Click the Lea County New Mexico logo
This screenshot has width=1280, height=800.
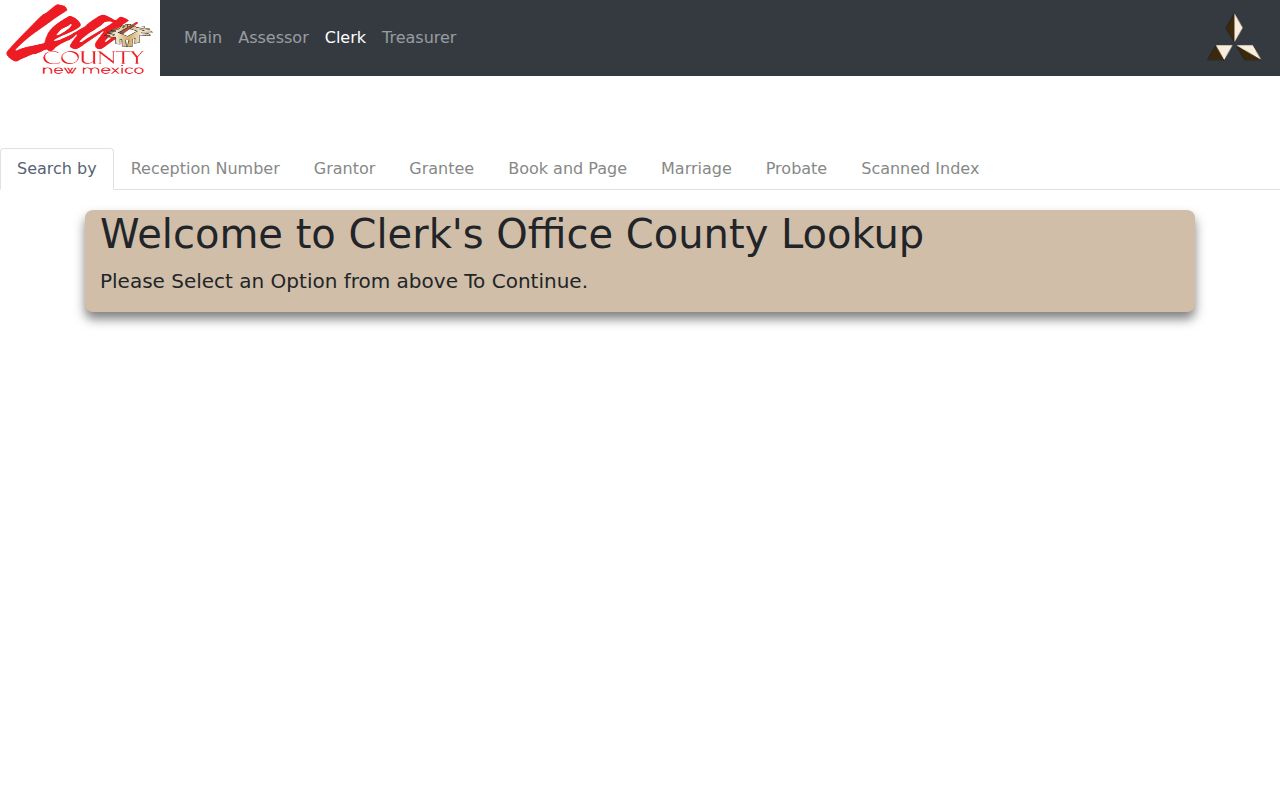tap(80, 38)
